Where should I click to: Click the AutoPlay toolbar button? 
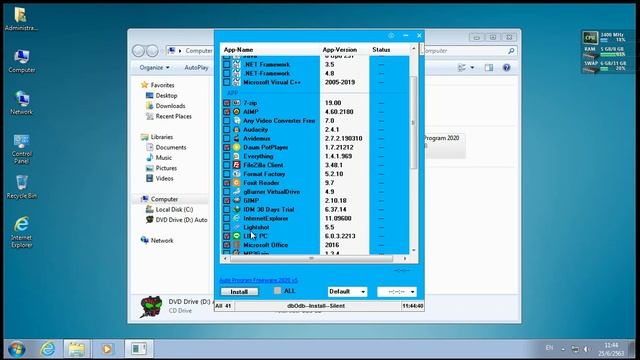coord(196,68)
